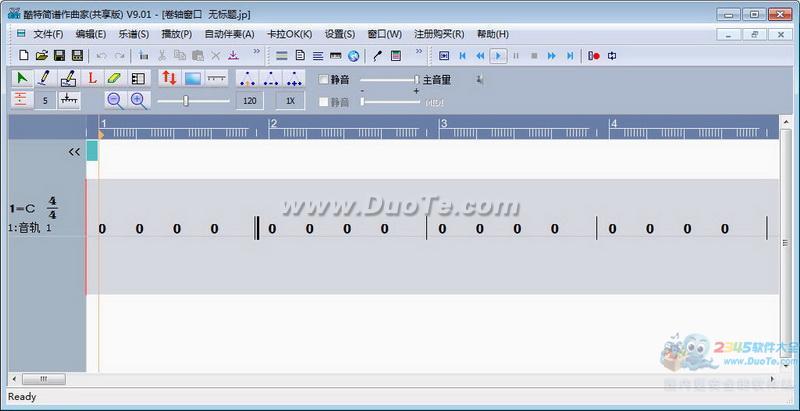Open the 窗口(W) menu

pyautogui.click(x=385, y=34)
